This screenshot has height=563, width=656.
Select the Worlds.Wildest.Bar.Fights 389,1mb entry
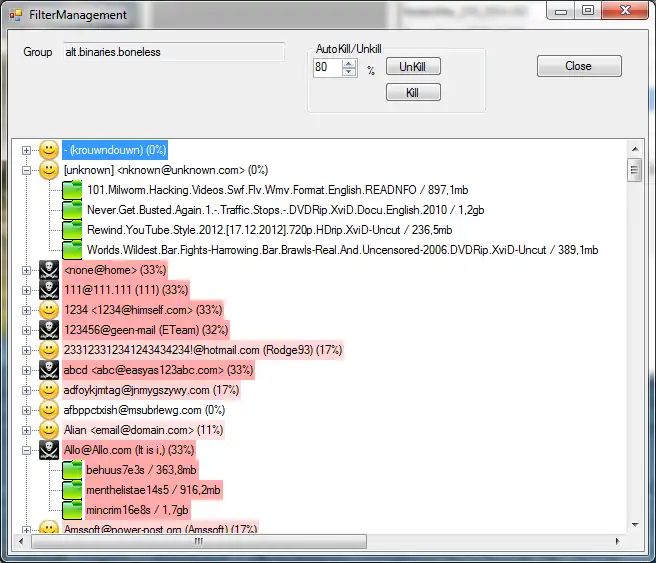coord(343,250)
